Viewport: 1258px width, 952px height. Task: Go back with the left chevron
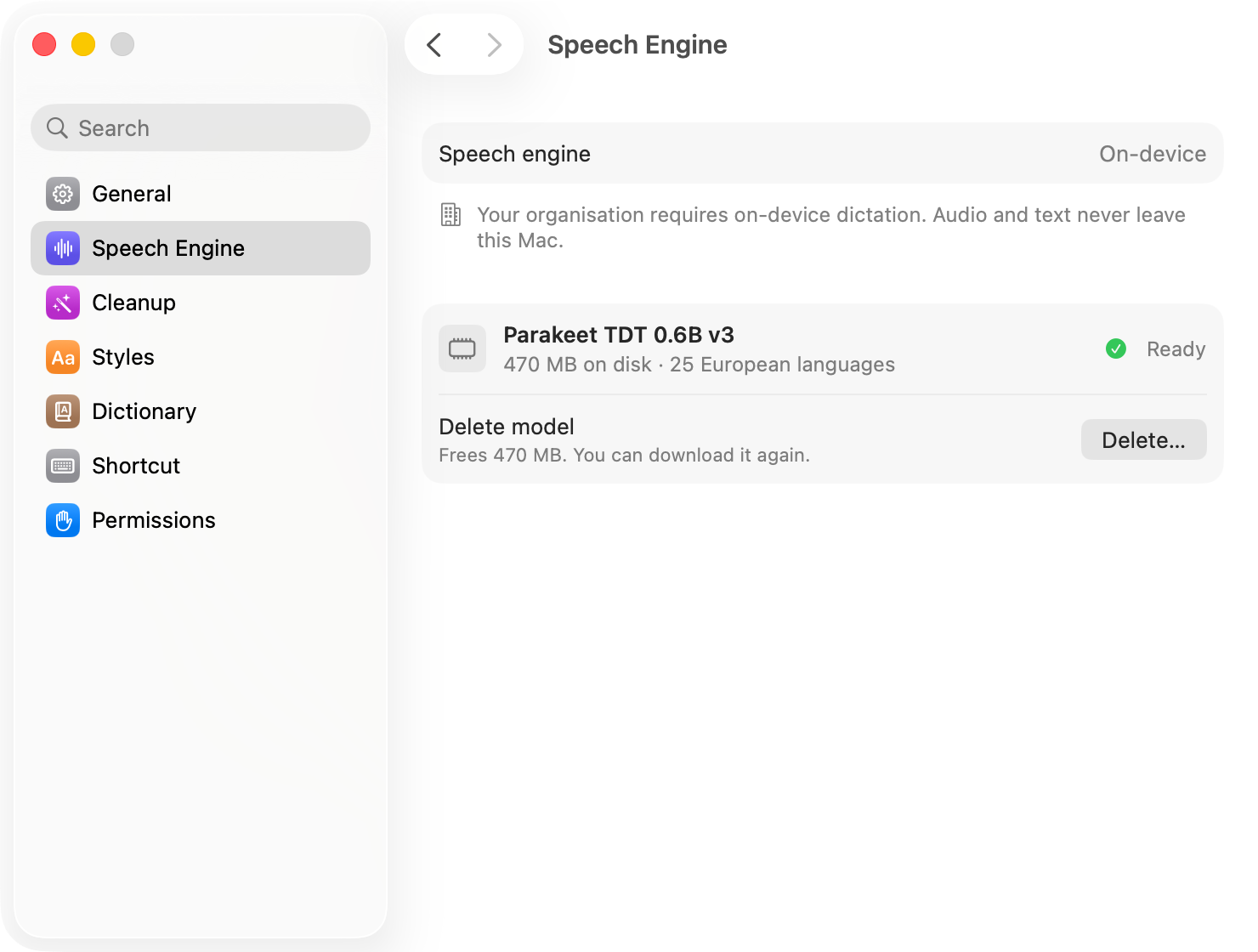[x=434, y=44]
